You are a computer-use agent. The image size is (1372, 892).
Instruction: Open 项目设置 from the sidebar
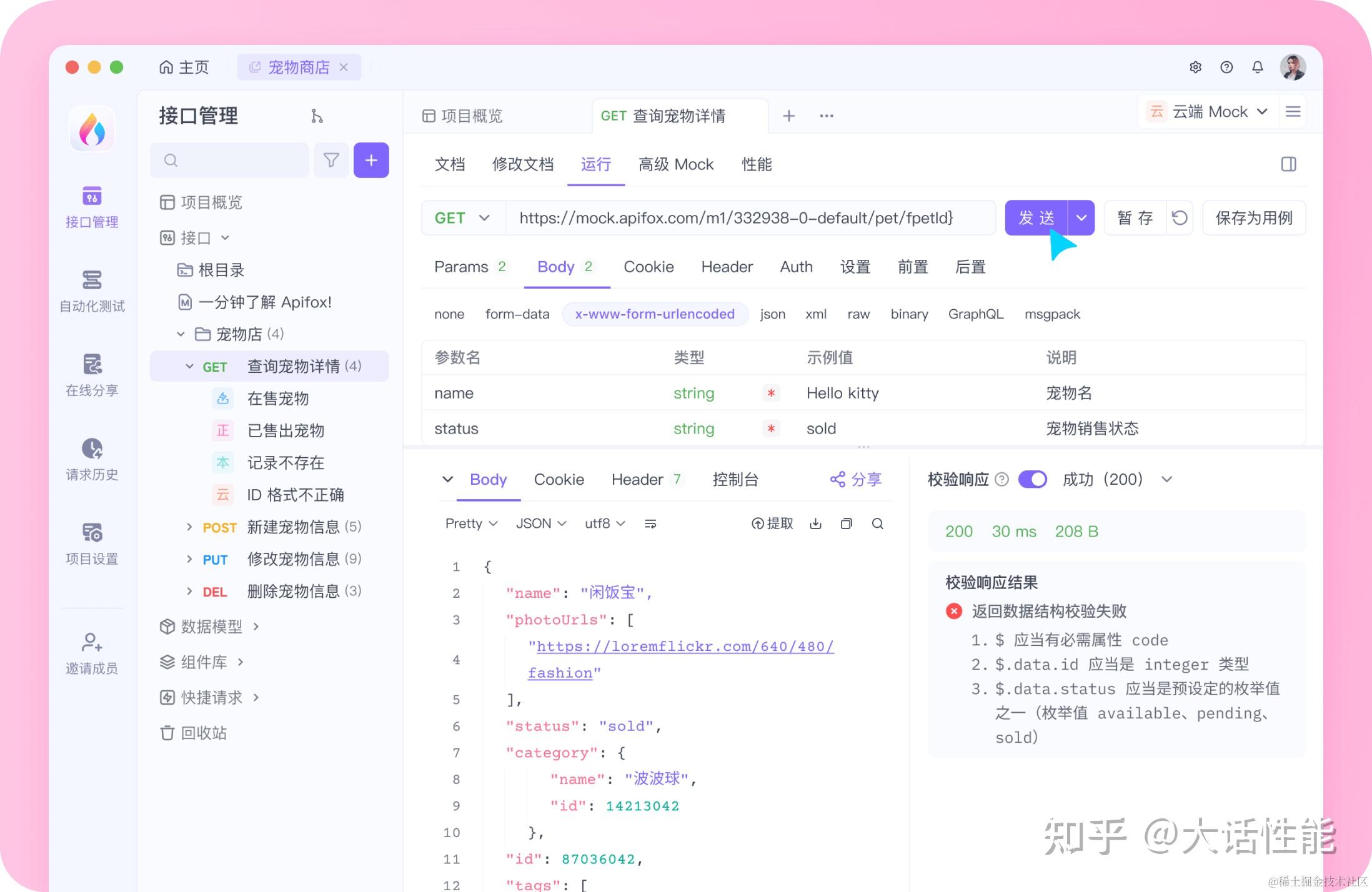pyautogui.click(x=91, y=541)
